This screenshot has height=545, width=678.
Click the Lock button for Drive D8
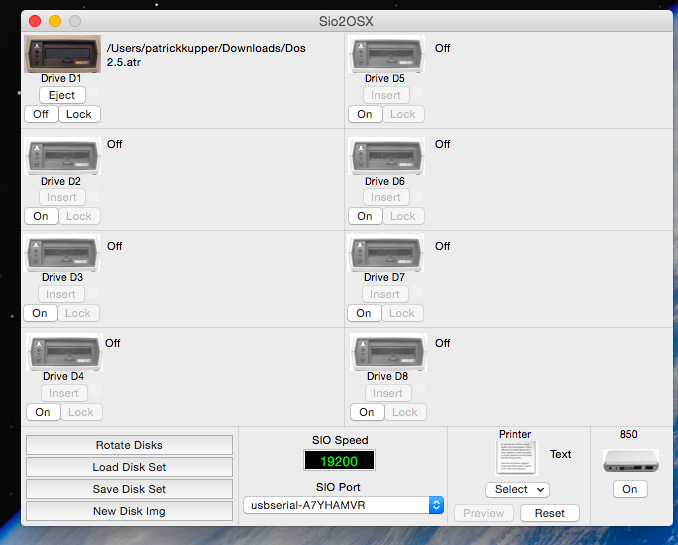click(405, 412)
